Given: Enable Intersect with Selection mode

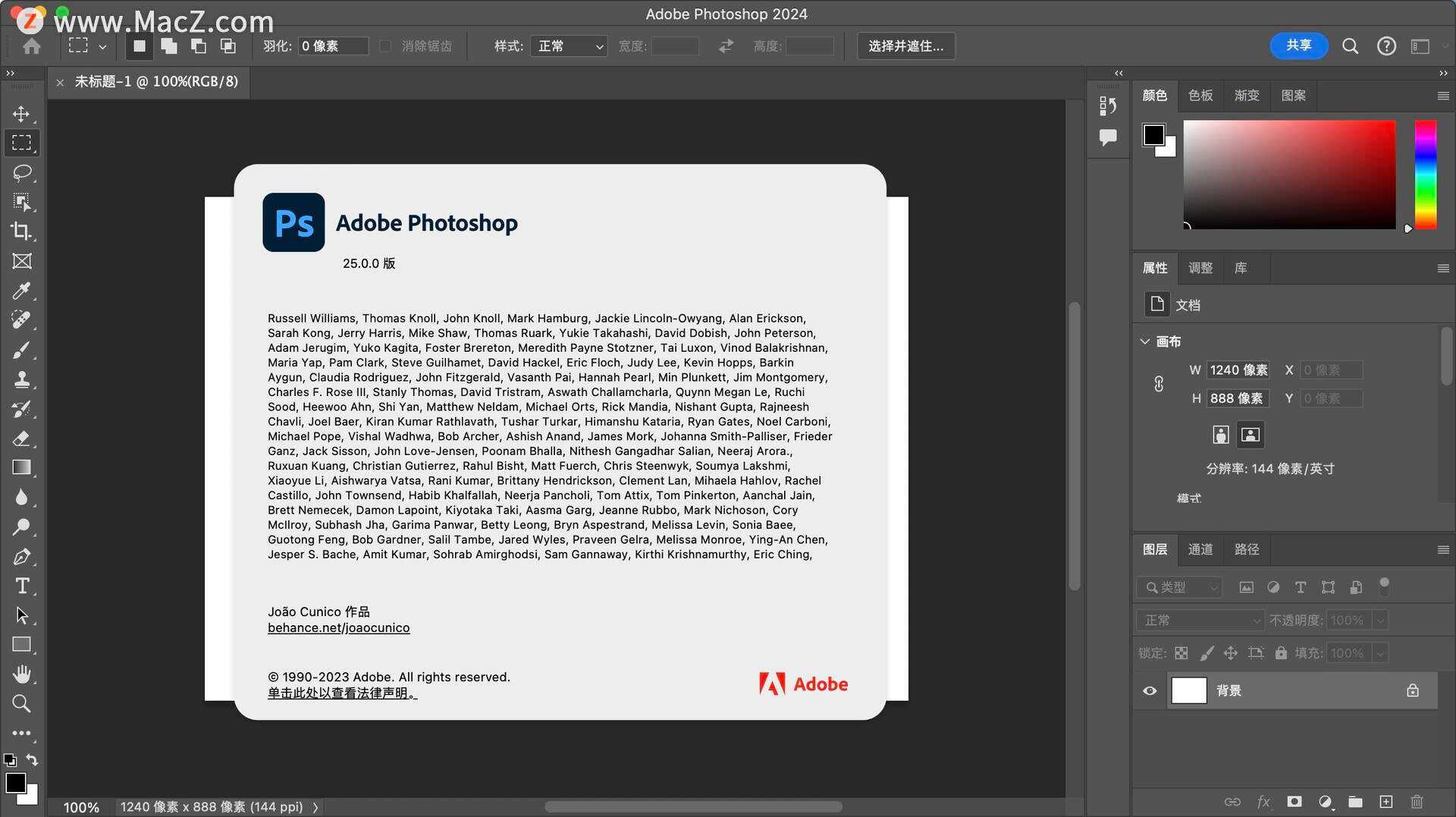Looking at the screenshot, I should pos(227,46).
